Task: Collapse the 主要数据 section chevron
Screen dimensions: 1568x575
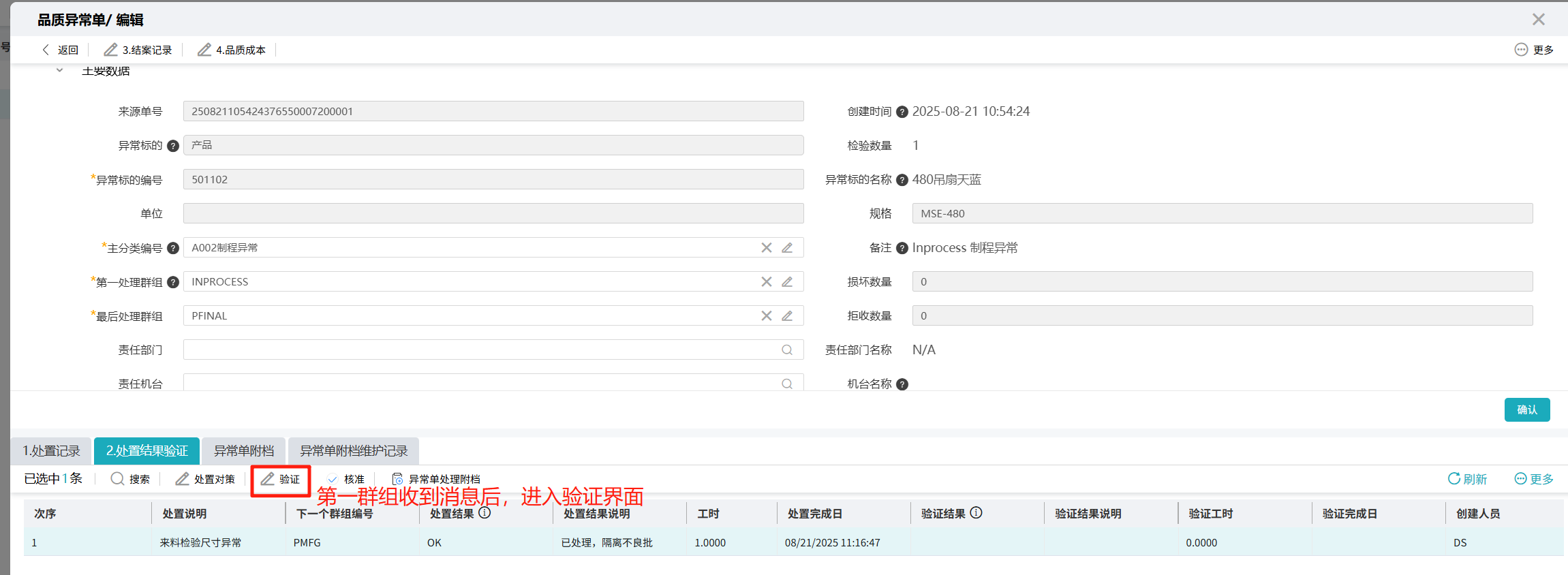Action: point(59,70)
